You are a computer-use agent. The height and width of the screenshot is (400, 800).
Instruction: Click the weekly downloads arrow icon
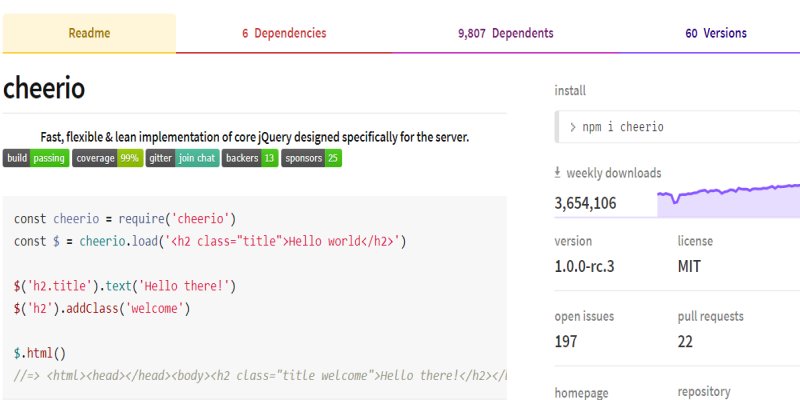558,173
